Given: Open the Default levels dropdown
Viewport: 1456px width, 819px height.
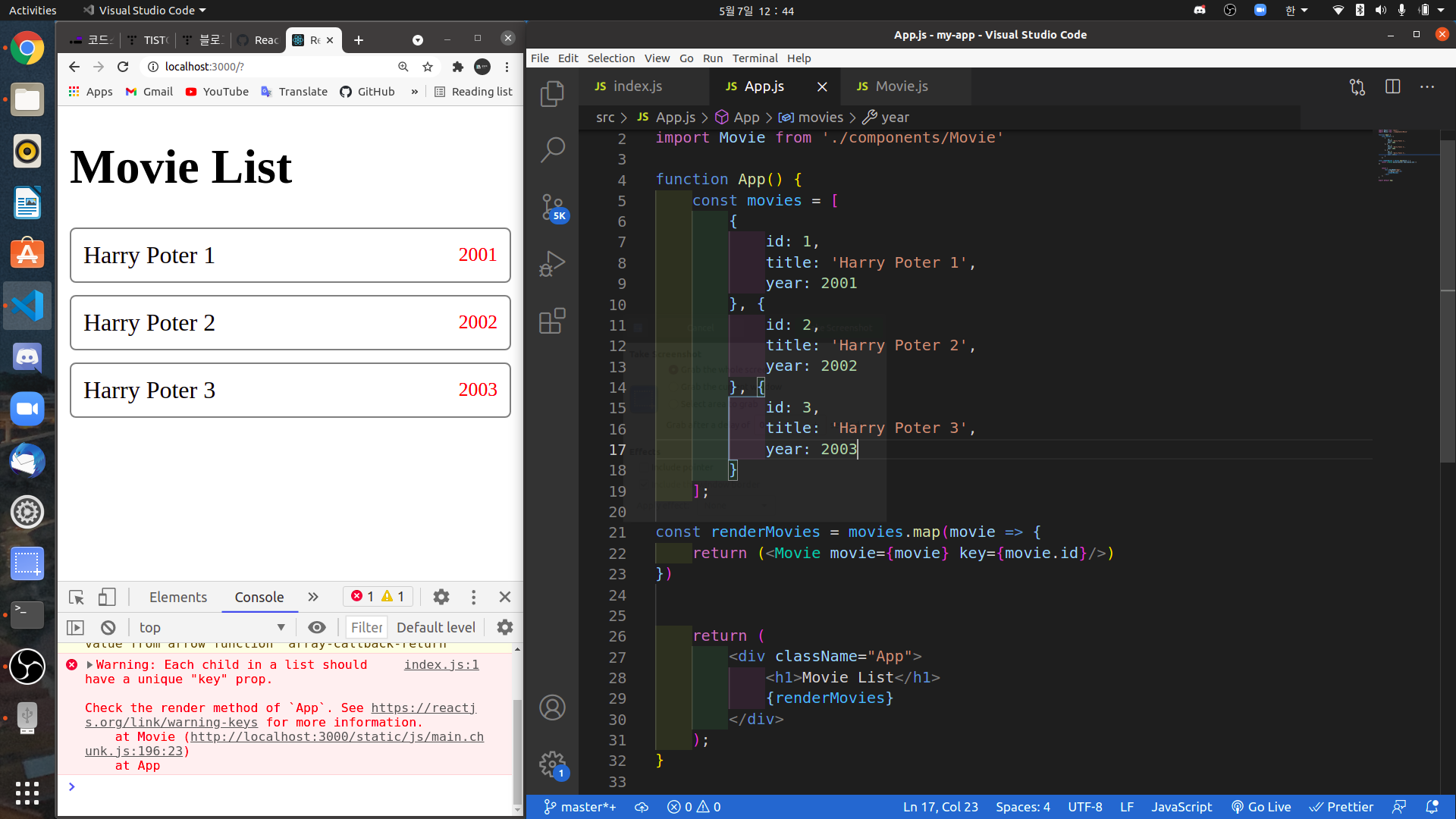Looking at the screenshot, I should click(436, 628).
